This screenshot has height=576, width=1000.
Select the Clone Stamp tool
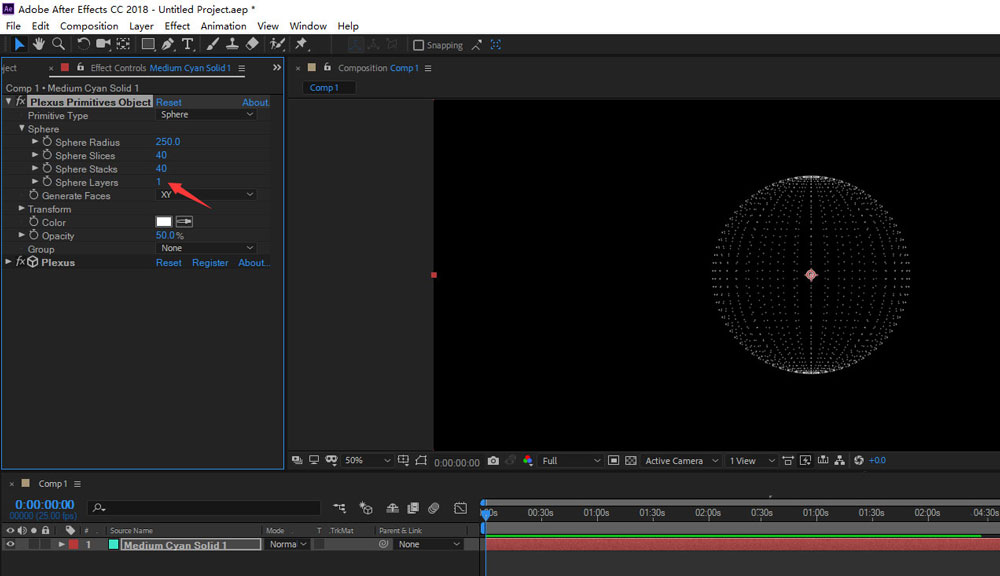click(232, 44)
